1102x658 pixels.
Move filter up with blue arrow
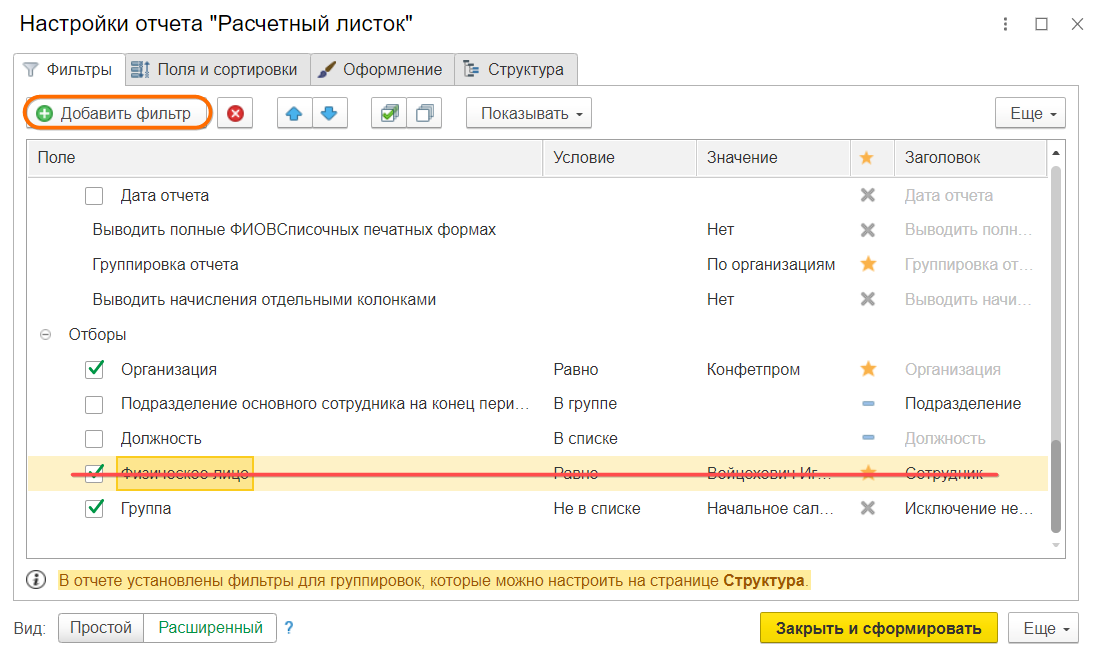tap(294, 113)
